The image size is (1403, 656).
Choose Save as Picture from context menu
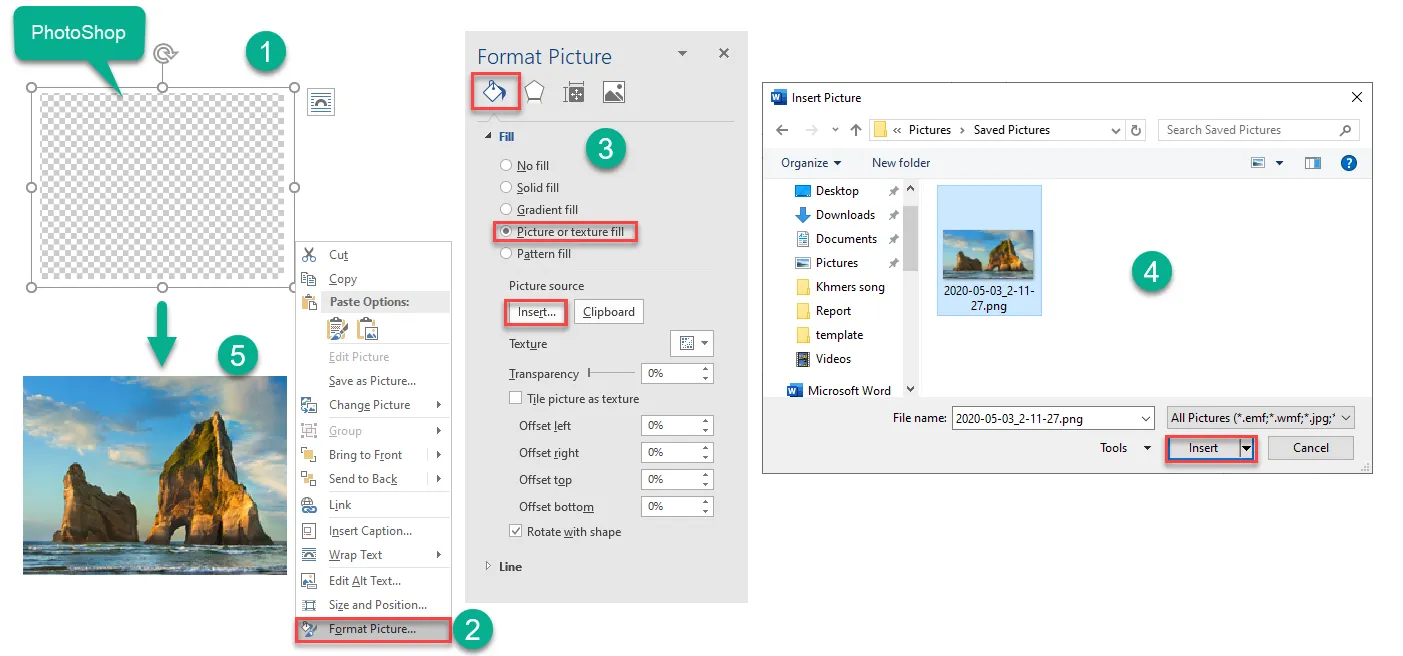click(x=372, y=381)
